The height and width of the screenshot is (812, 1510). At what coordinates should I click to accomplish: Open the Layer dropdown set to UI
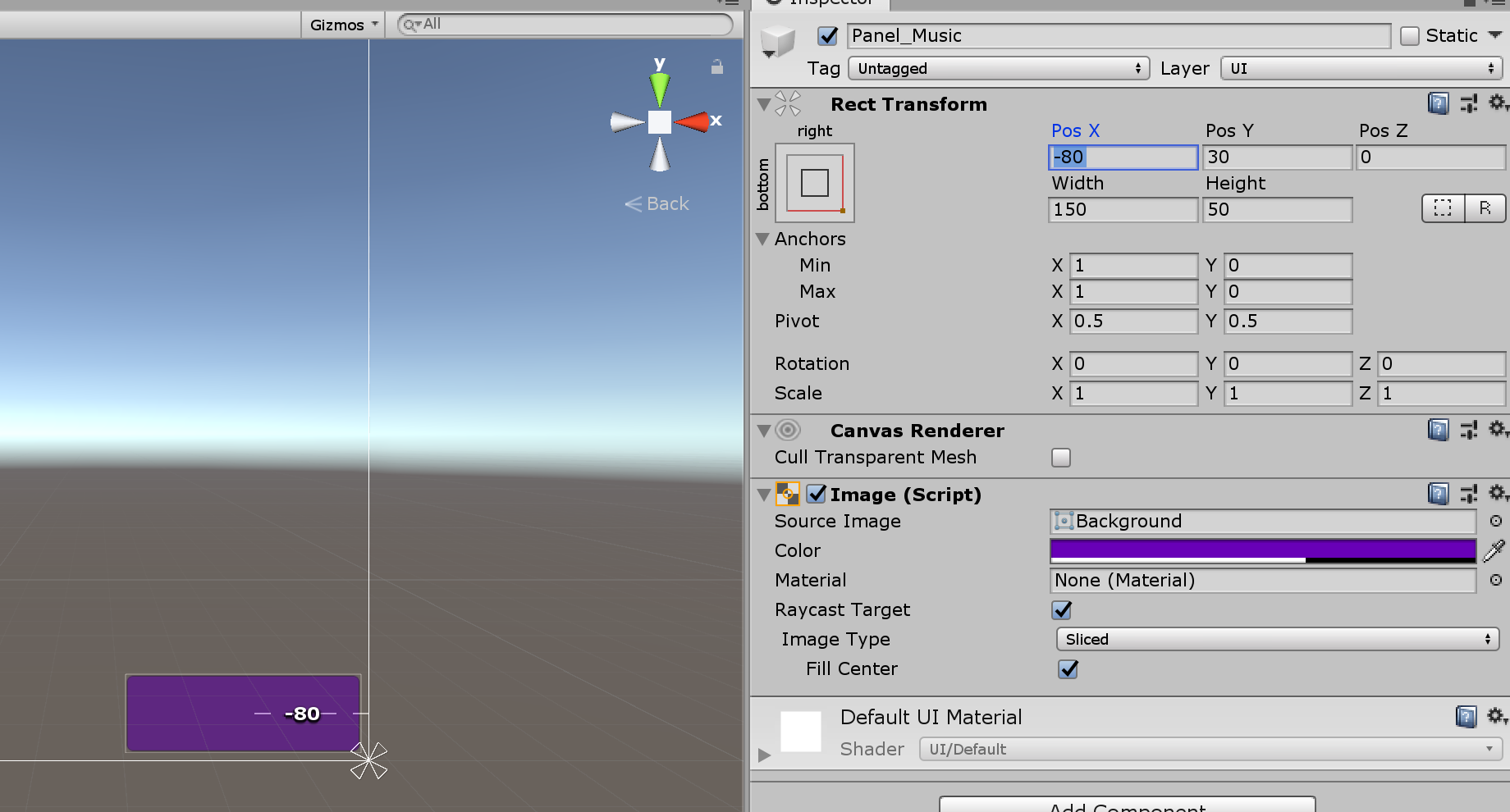tap(1361, 68)
